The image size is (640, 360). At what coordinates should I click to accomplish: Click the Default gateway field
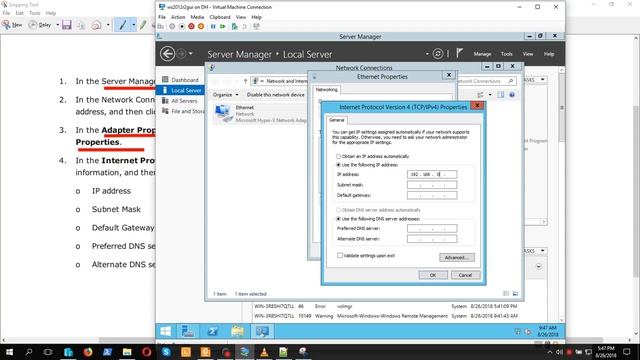click(x=432, y=195)
